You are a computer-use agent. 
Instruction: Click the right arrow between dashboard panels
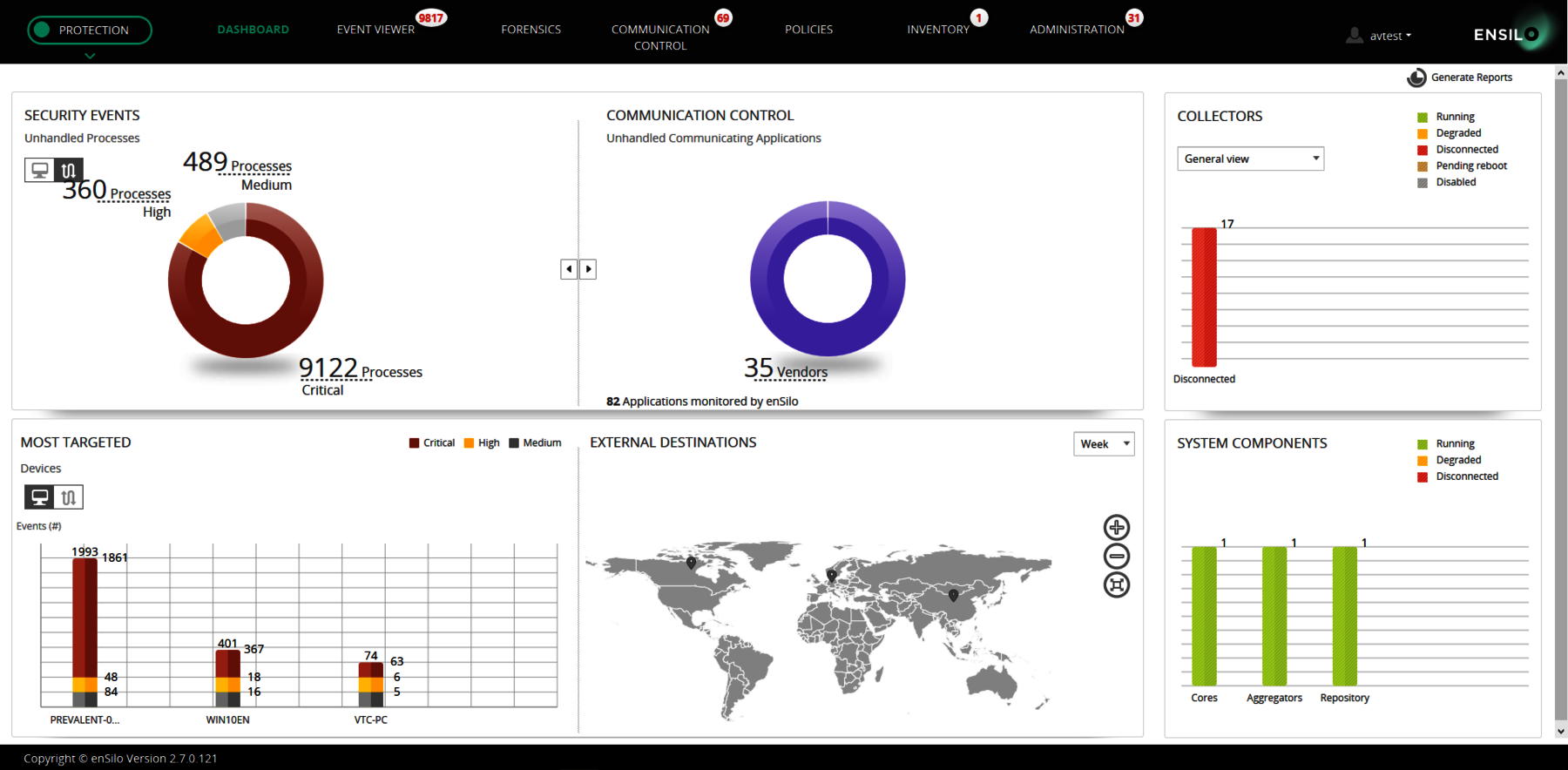click(589, 269)
